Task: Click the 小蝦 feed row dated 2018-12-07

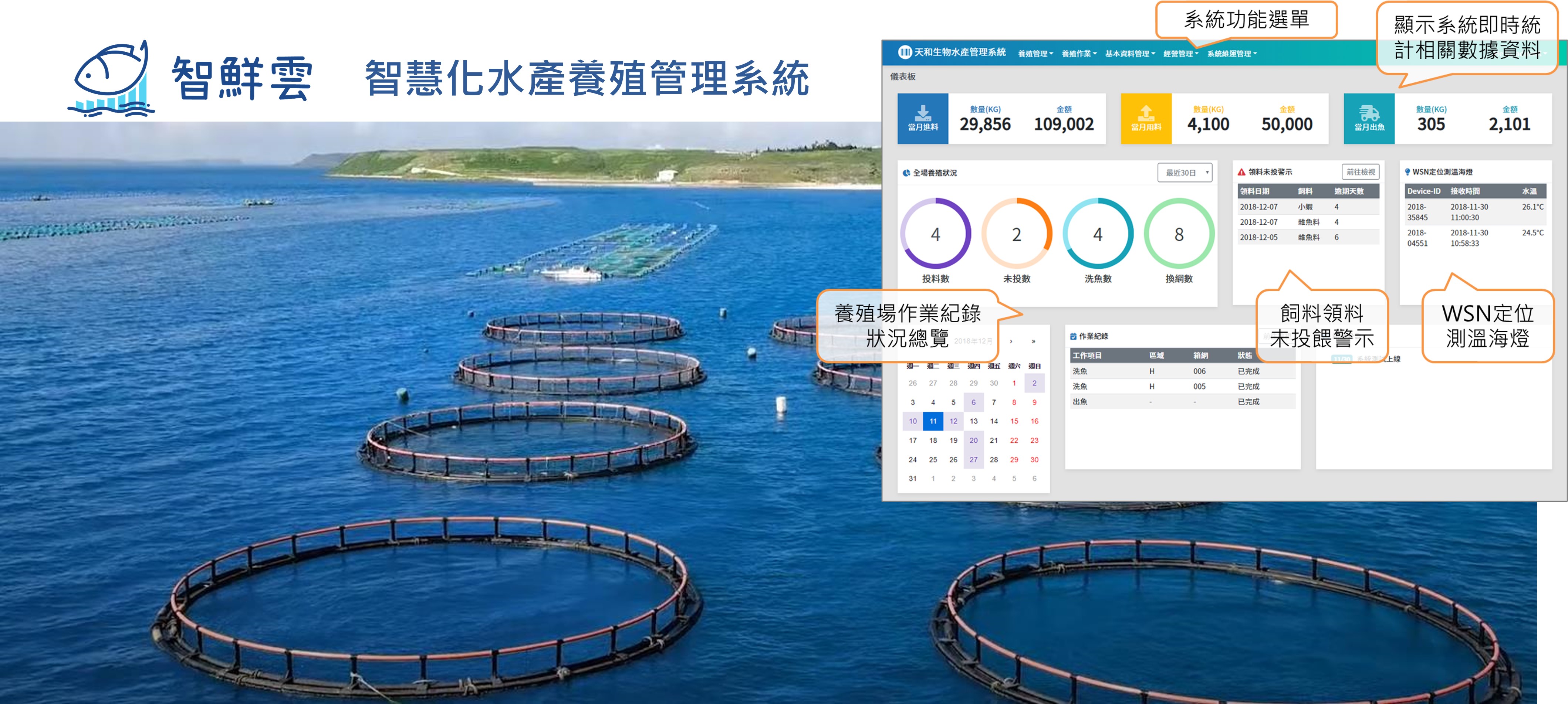Action: (x=1308, y=207)
